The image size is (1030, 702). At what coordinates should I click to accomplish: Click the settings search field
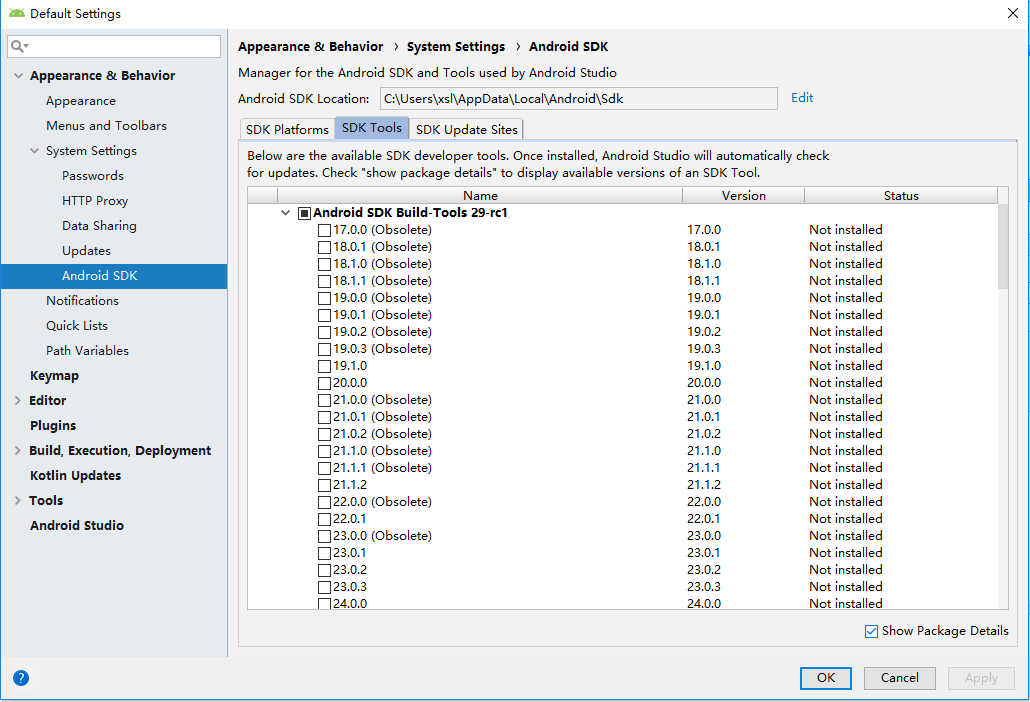tap(114, 46)
